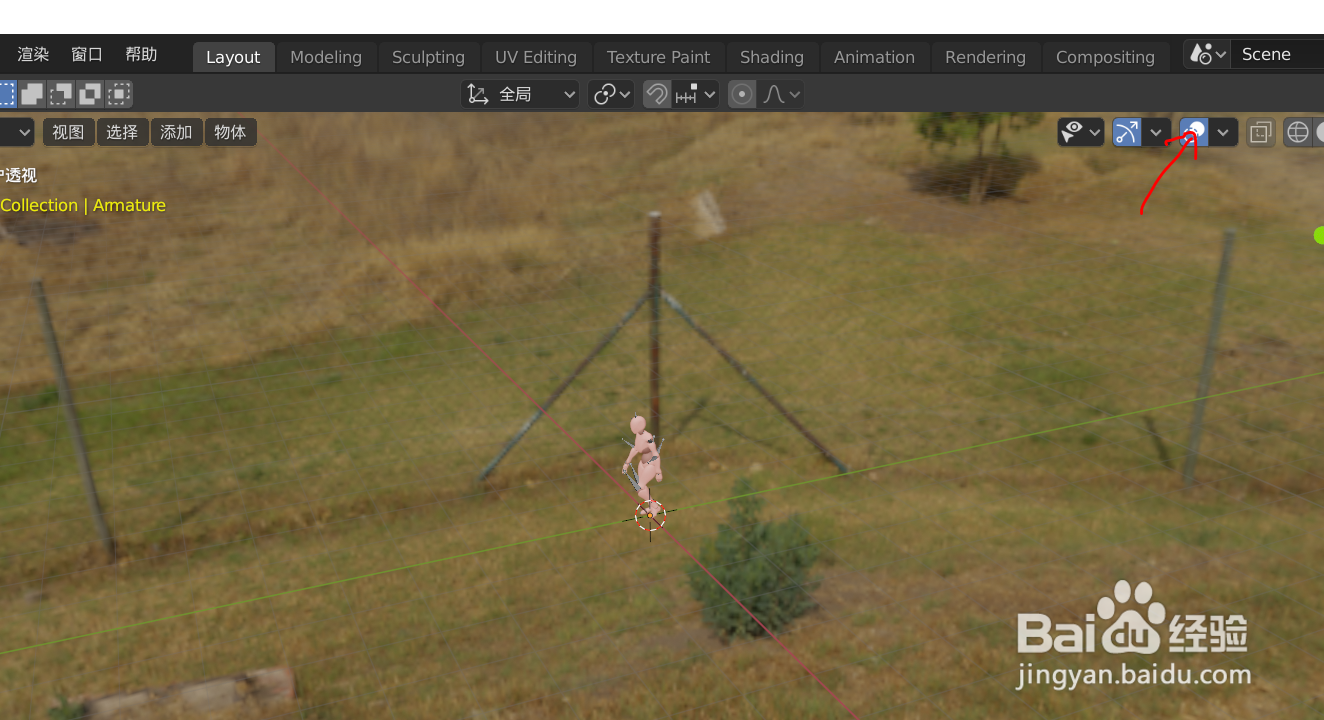
Task: Select the intersect selection mode icon
Action: (119, 94)
